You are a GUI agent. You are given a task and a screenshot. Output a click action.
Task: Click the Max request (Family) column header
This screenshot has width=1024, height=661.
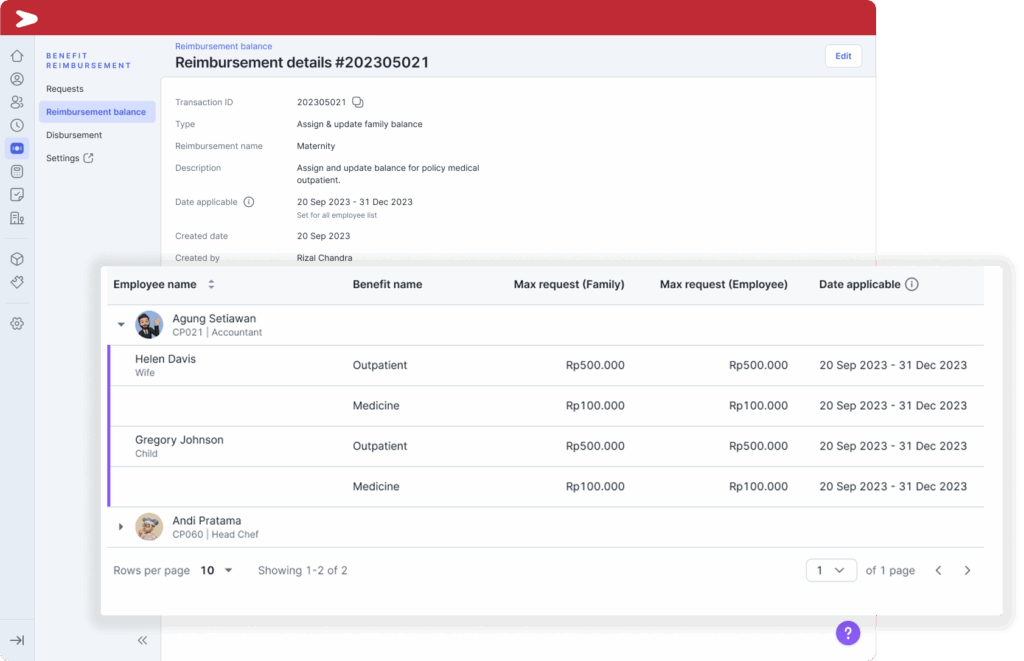coord(569,284)
